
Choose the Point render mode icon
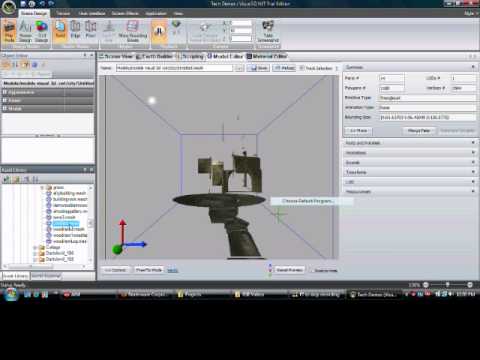click(90, 30)
